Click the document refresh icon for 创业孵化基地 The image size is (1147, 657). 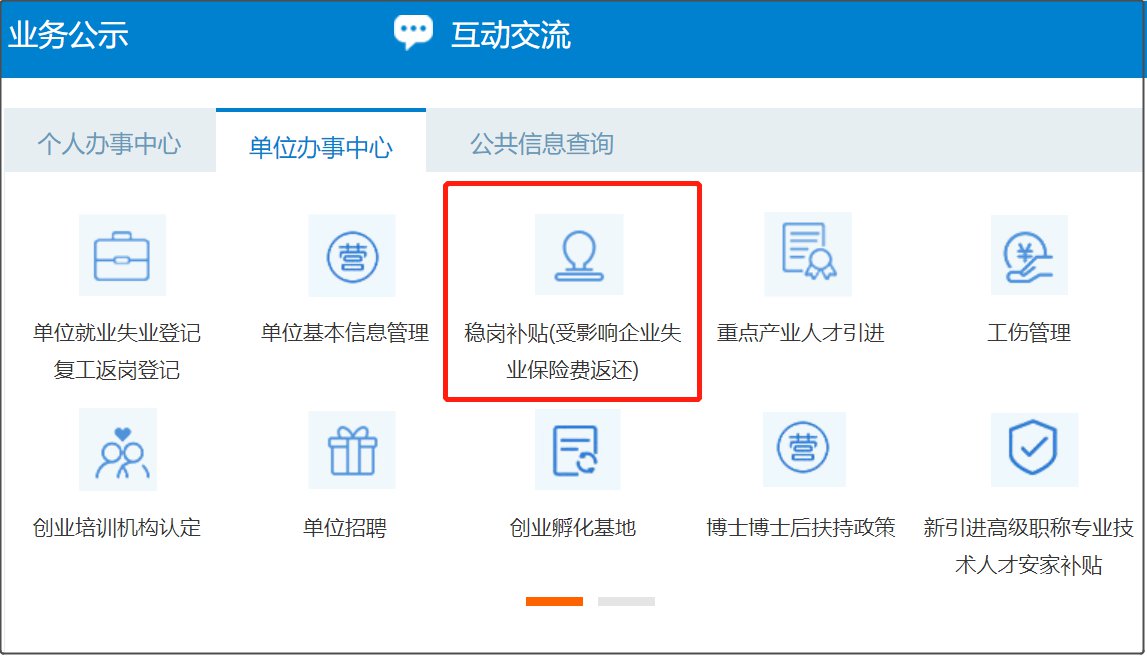(577, 449)
